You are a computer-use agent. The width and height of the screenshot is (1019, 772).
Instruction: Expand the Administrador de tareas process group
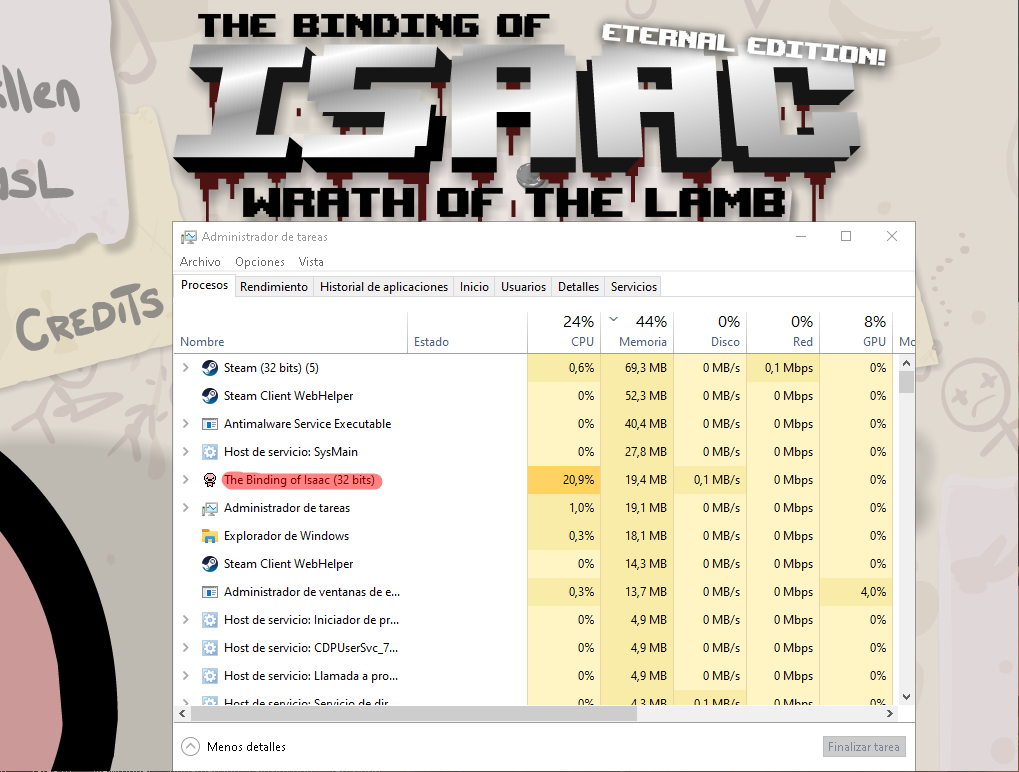186,508
